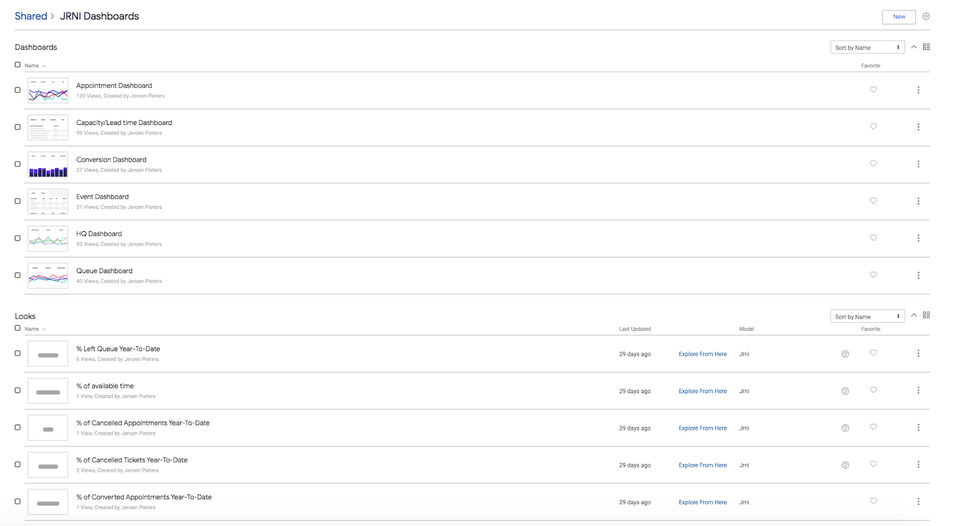The height and width of the screenshot is (526, 960).
Task: Tick checkbox for % of Cancelled Appointments look
Action: (x=17, y=427)
